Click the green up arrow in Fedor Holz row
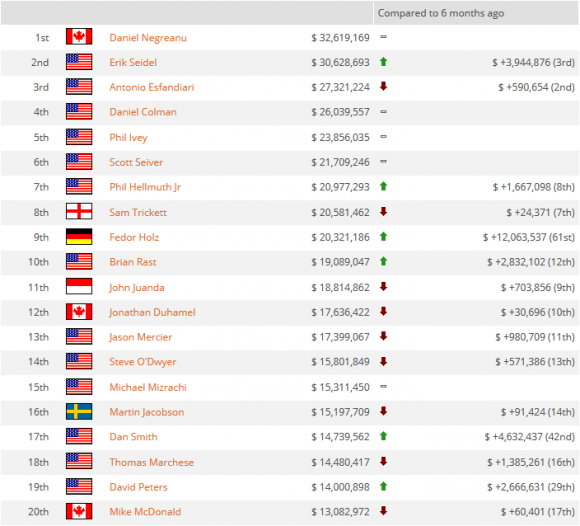 [383, 236]
